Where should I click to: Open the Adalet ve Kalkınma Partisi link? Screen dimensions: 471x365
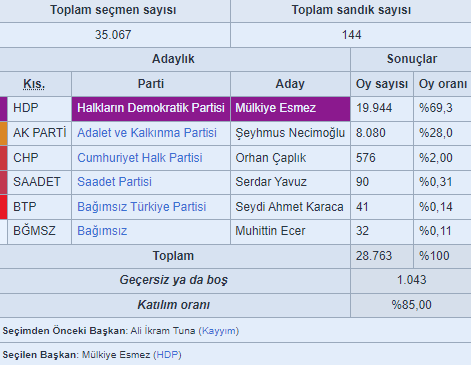pos(147,133)
